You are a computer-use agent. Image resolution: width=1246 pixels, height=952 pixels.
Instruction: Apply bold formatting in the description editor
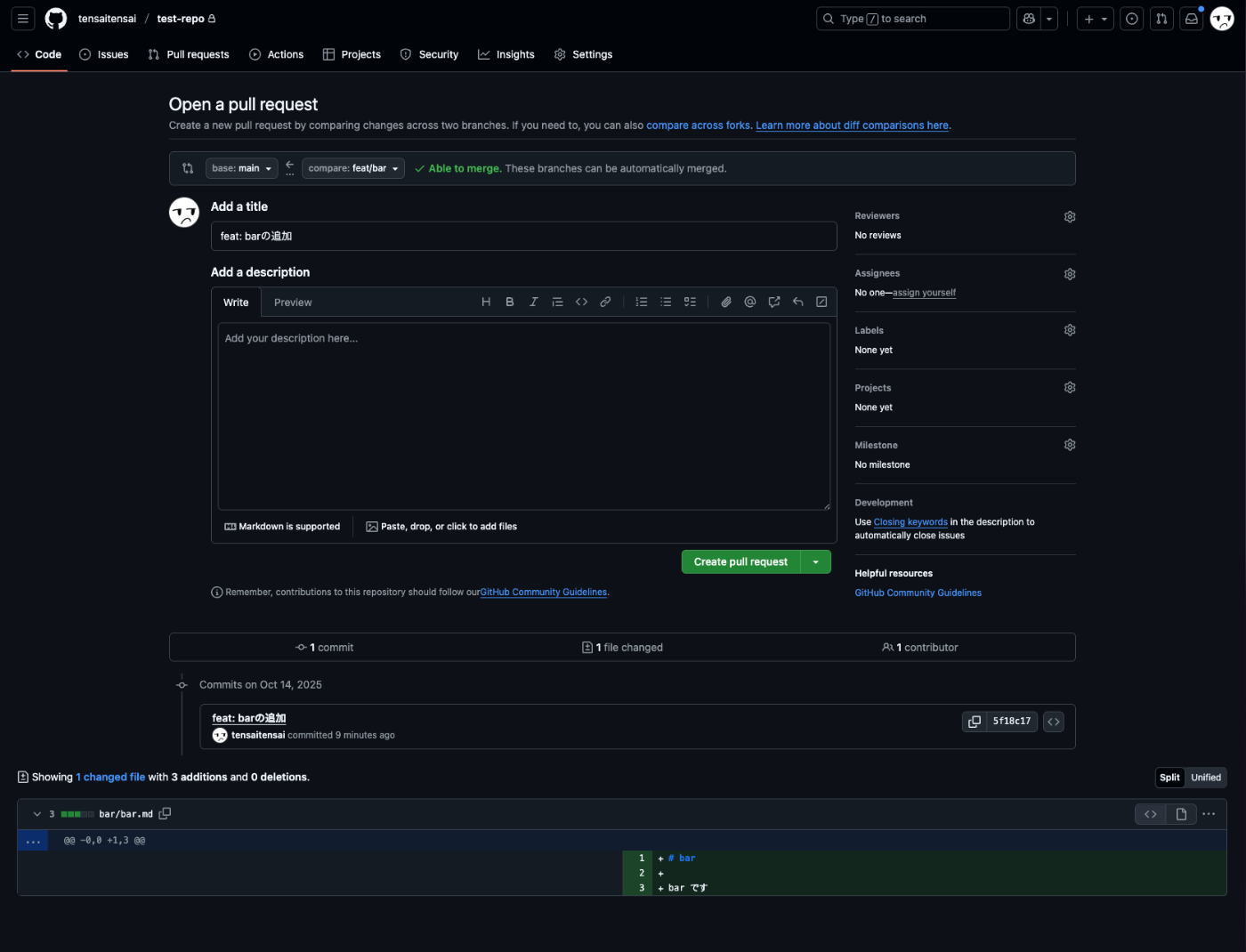pos(510,303)
